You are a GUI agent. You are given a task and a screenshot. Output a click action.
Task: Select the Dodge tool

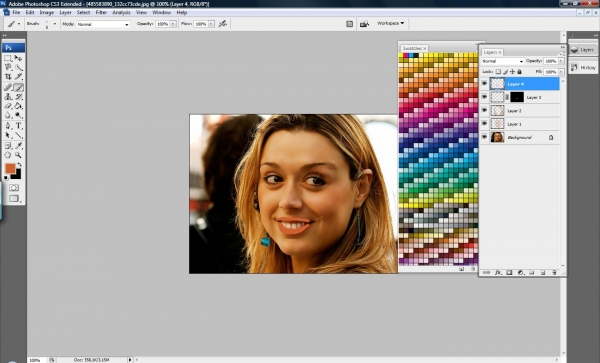(18, 115)
